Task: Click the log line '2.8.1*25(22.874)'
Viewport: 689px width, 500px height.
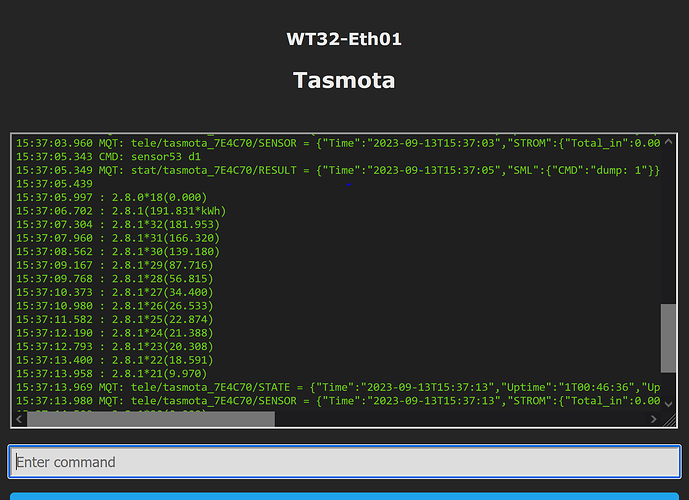Action: 115,319
